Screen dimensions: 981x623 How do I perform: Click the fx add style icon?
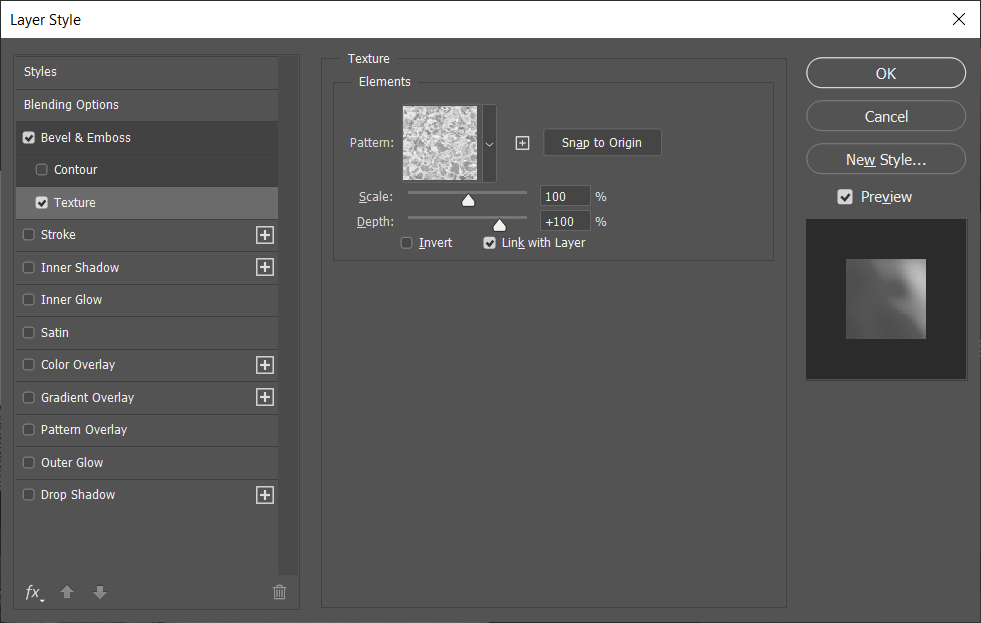[34, 592]
